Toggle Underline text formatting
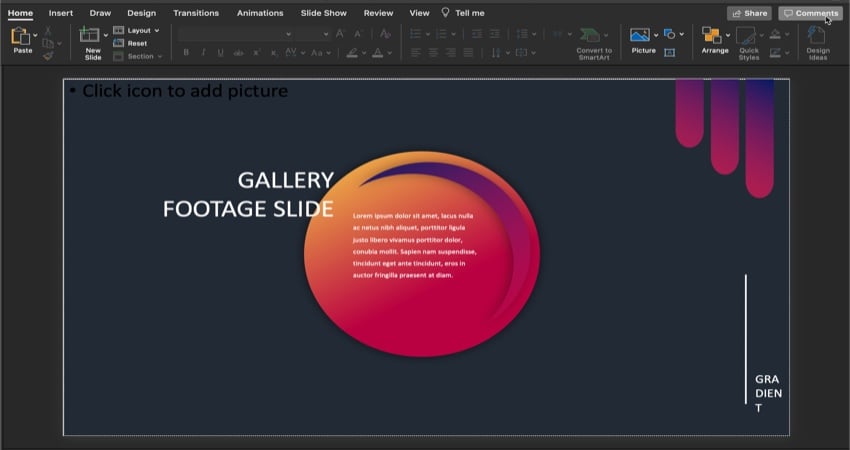The height and width of the screenshot is (450, 850). click(220, 53)
